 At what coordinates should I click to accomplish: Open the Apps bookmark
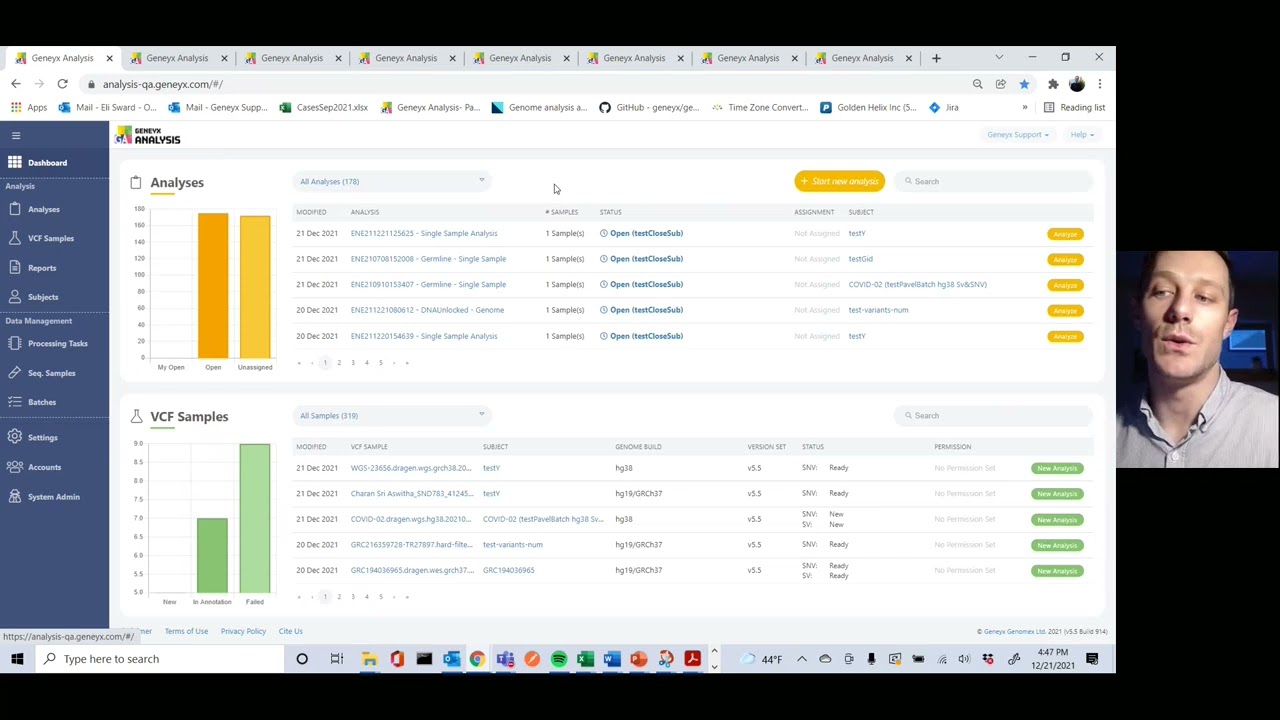pyautogui.click(x=29, y=108)
